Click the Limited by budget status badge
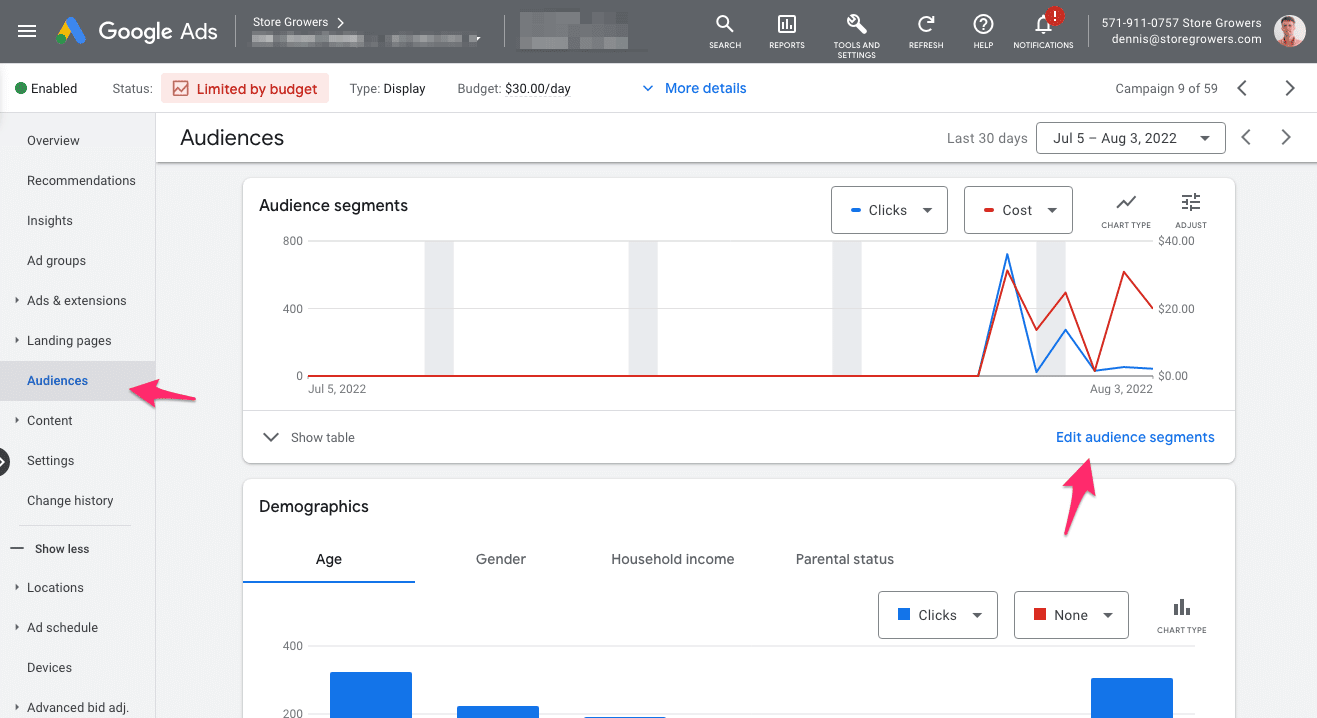The height and width of the screenshot is (718, 1317). (x=245, y=88)
